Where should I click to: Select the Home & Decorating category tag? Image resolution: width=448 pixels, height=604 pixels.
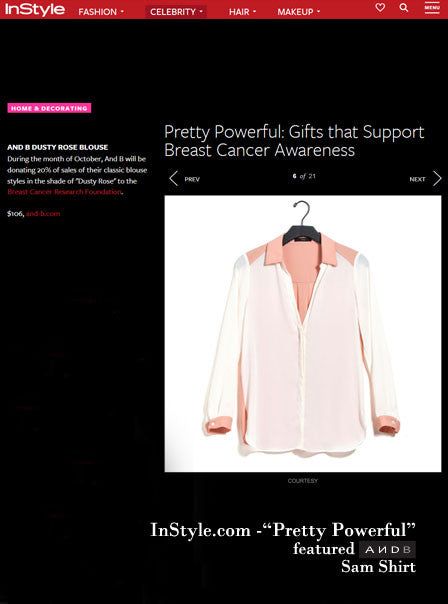[49, 108]
